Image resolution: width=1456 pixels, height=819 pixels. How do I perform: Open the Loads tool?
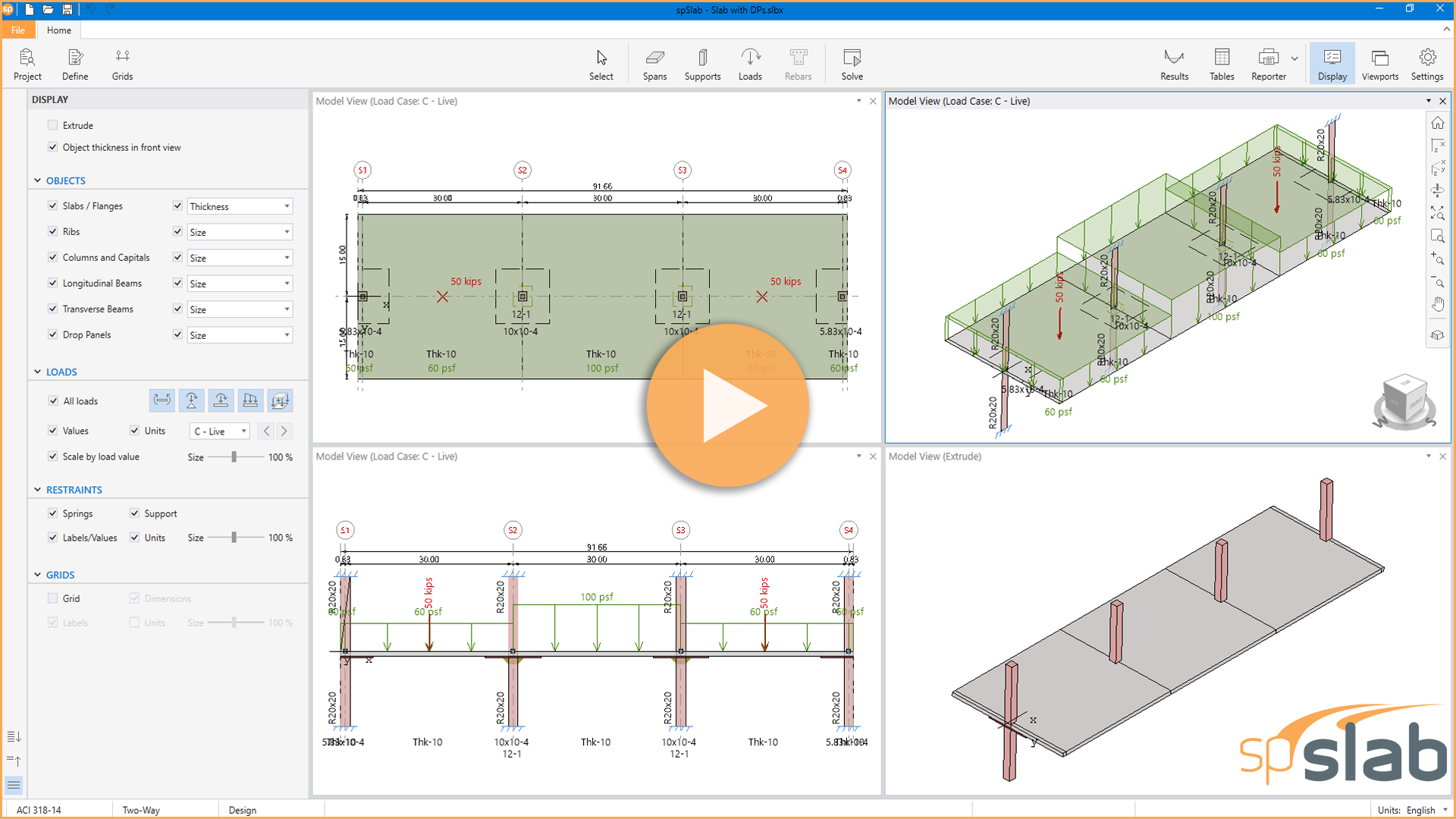click(750, 64)
